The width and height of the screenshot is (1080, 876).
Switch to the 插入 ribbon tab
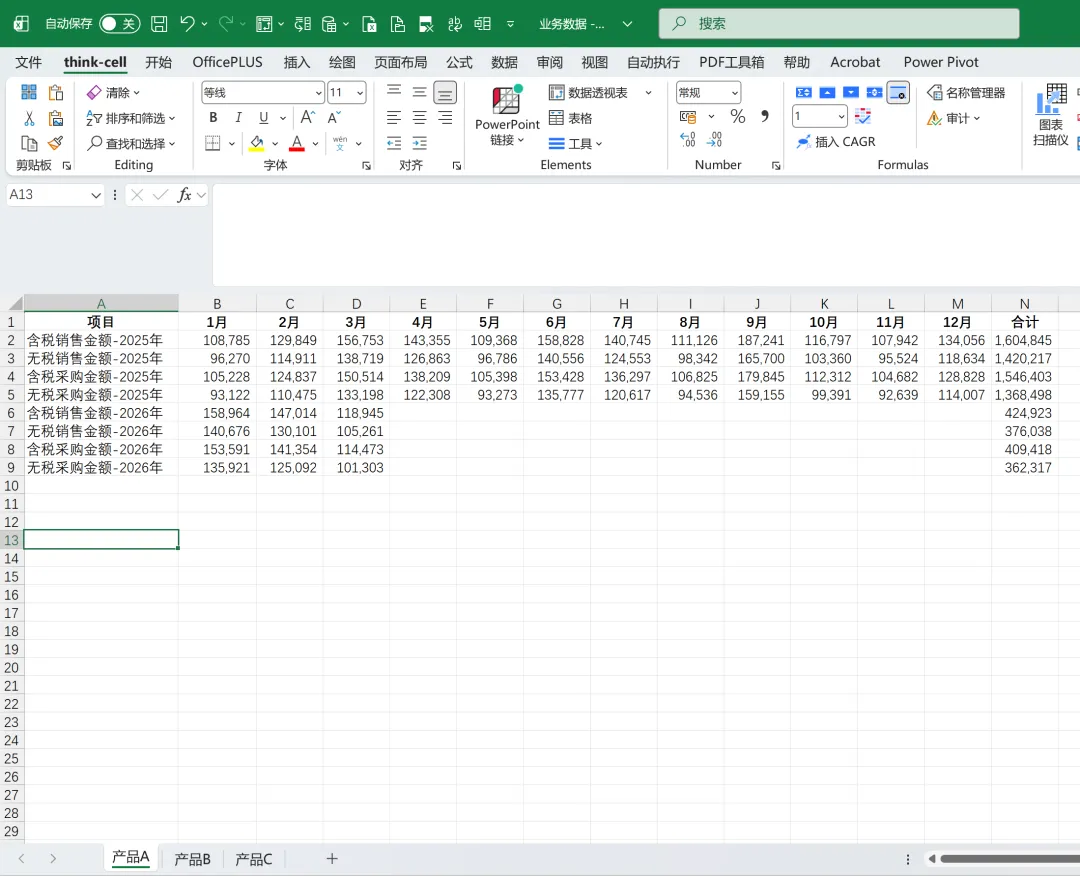[297, 62]
